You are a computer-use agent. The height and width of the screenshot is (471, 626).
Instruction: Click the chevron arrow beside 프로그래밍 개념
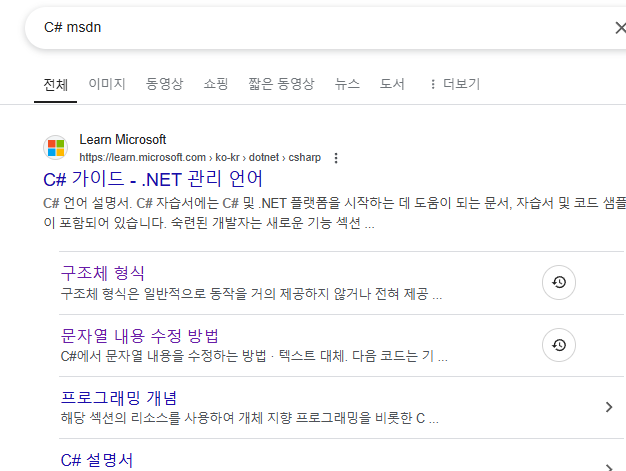pyautogui.click(x=609, y=407)
